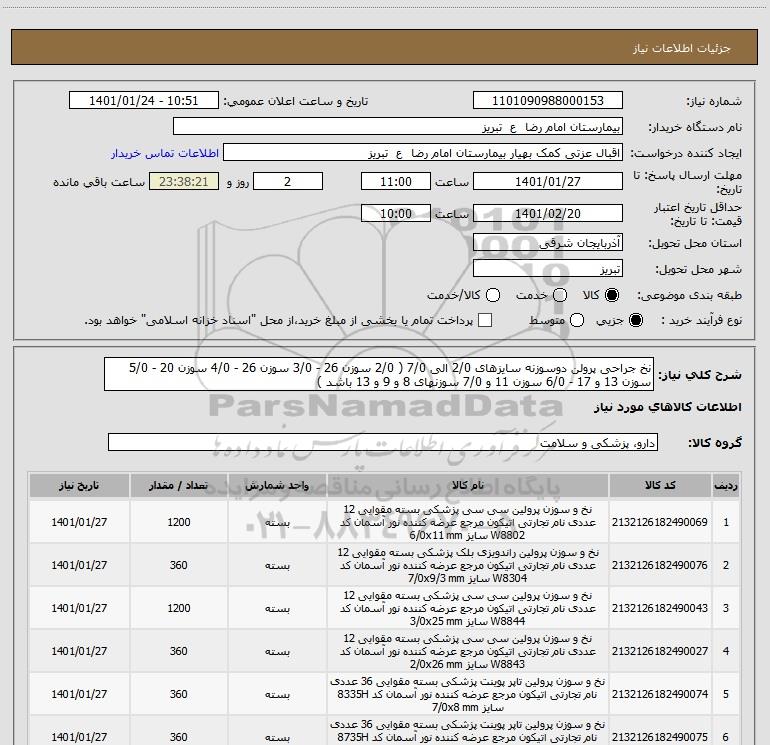
Task: Click the request creator field اقبال عزتی
Action: coord(423,153)
